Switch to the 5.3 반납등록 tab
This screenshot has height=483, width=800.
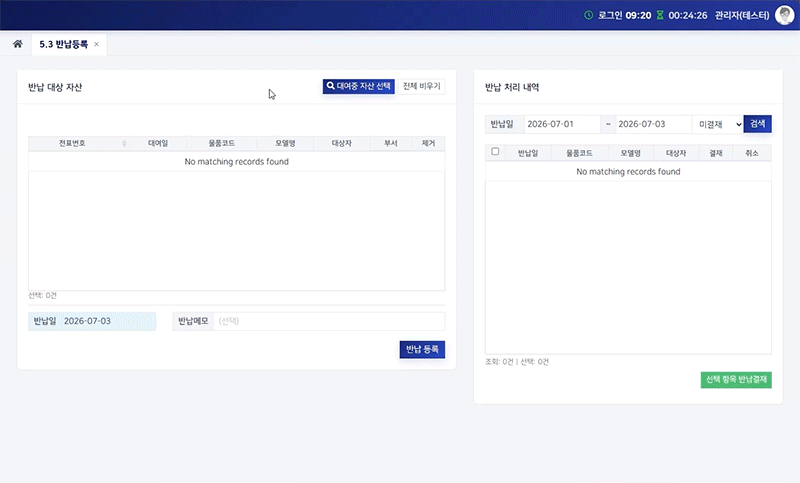(63, 44)
